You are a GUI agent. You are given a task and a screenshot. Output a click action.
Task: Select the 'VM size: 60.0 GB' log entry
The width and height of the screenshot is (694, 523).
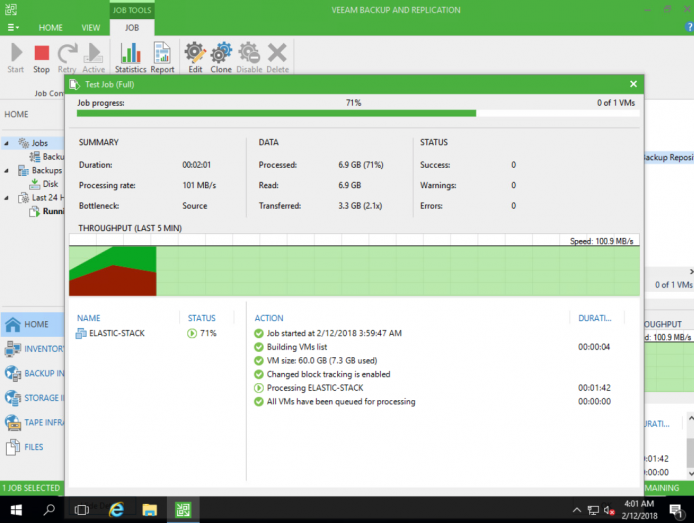click(x=322, y=361)
